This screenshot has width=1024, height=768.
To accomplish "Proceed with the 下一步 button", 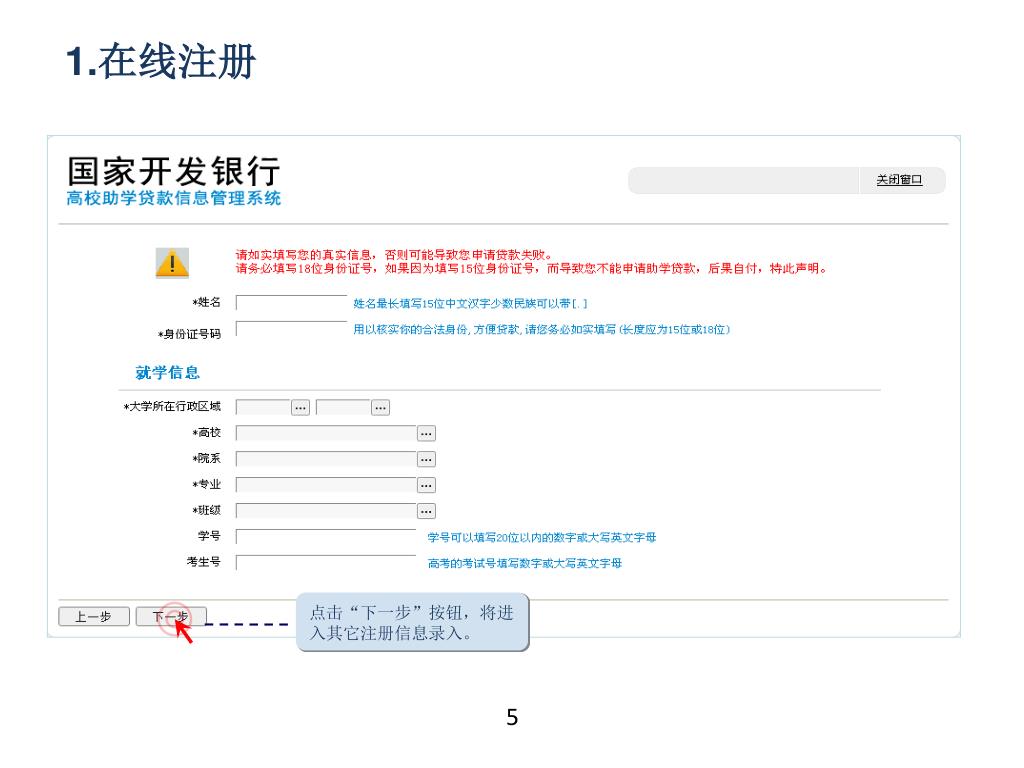I will click(171, 616).
